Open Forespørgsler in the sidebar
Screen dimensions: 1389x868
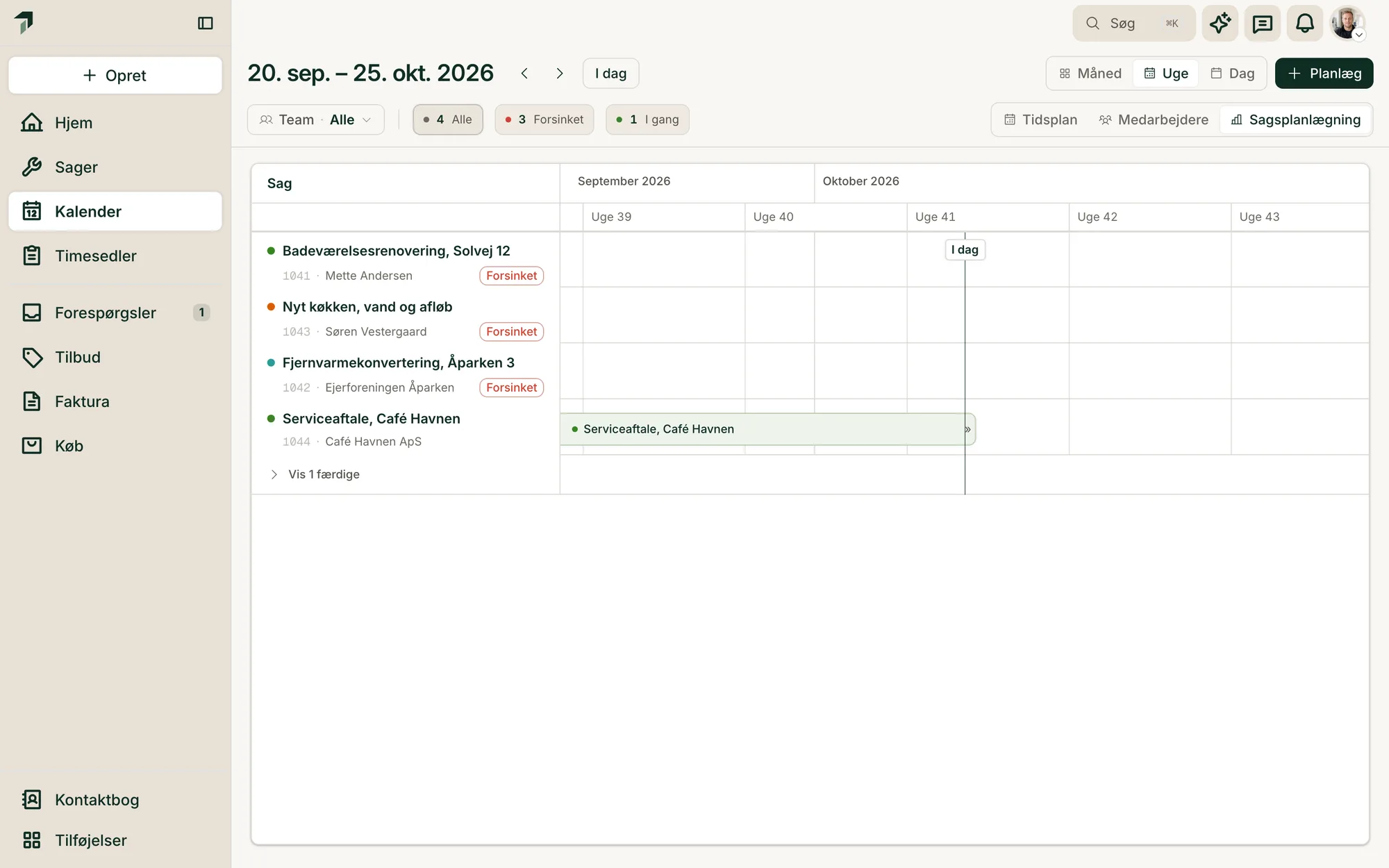pyautogui.click(x=115, y=312)
